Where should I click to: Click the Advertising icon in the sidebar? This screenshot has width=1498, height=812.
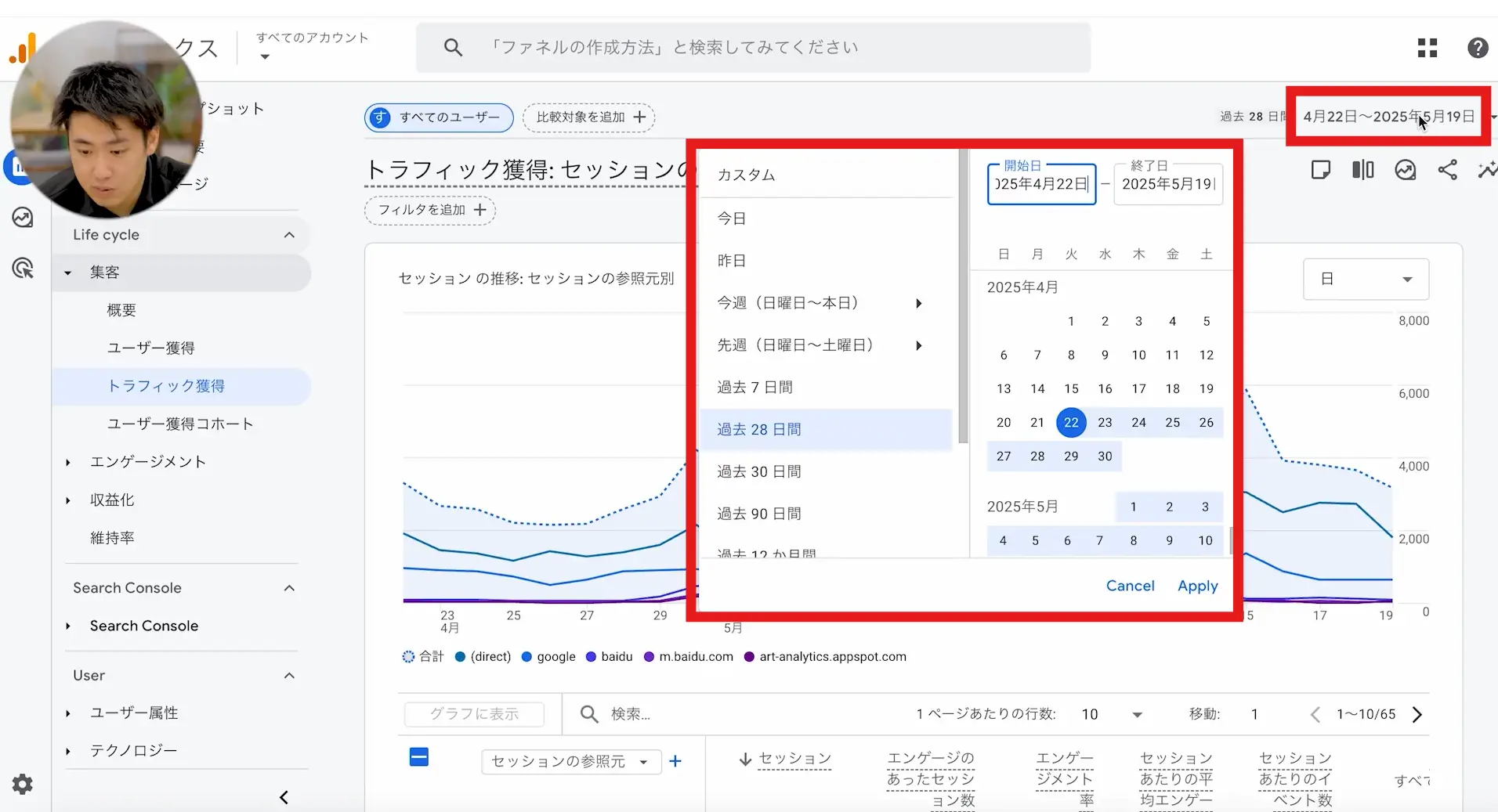click(x=23, y=269)
